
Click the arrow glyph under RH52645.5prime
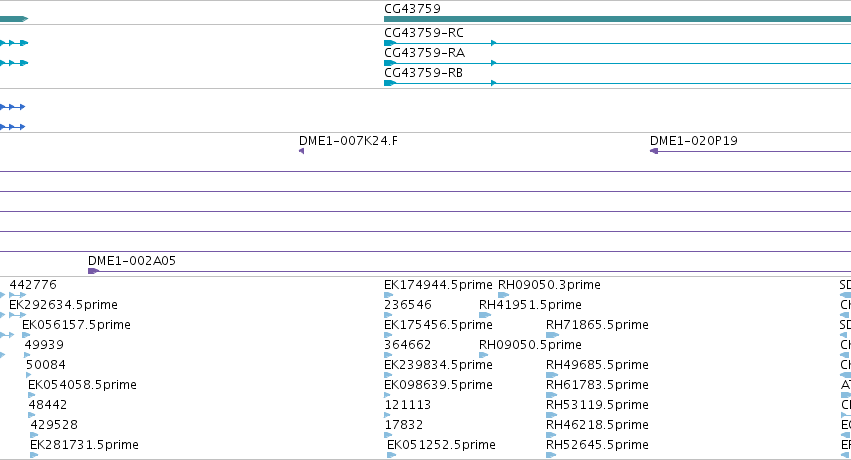[551, 455]
